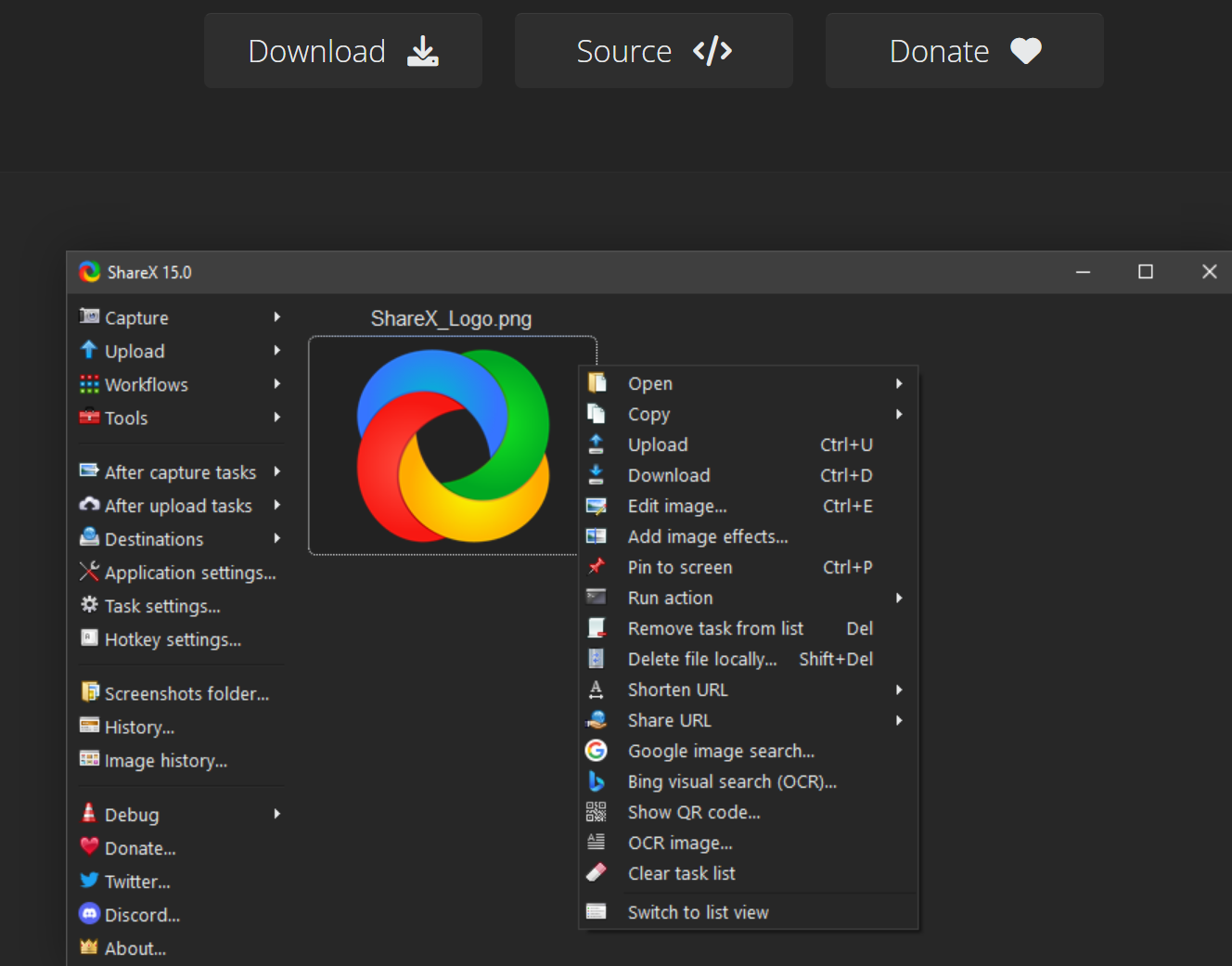1232x966 pixels.
Task: Expand the Workflows submenu arrow
Action: tap(276, 384)
